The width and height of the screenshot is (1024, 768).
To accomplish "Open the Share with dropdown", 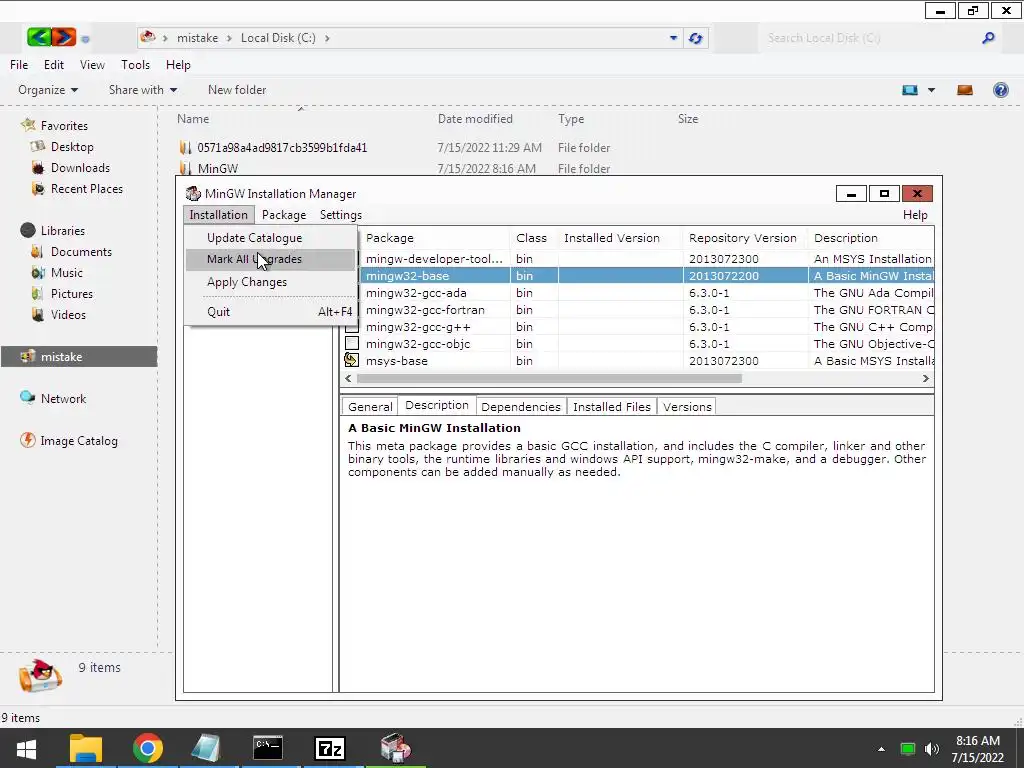I will 143,90.
